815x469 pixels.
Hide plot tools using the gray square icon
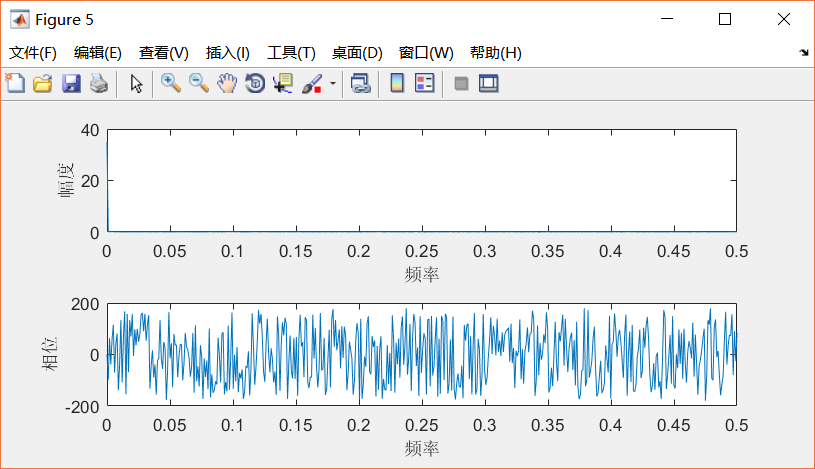tap(461, 83)
